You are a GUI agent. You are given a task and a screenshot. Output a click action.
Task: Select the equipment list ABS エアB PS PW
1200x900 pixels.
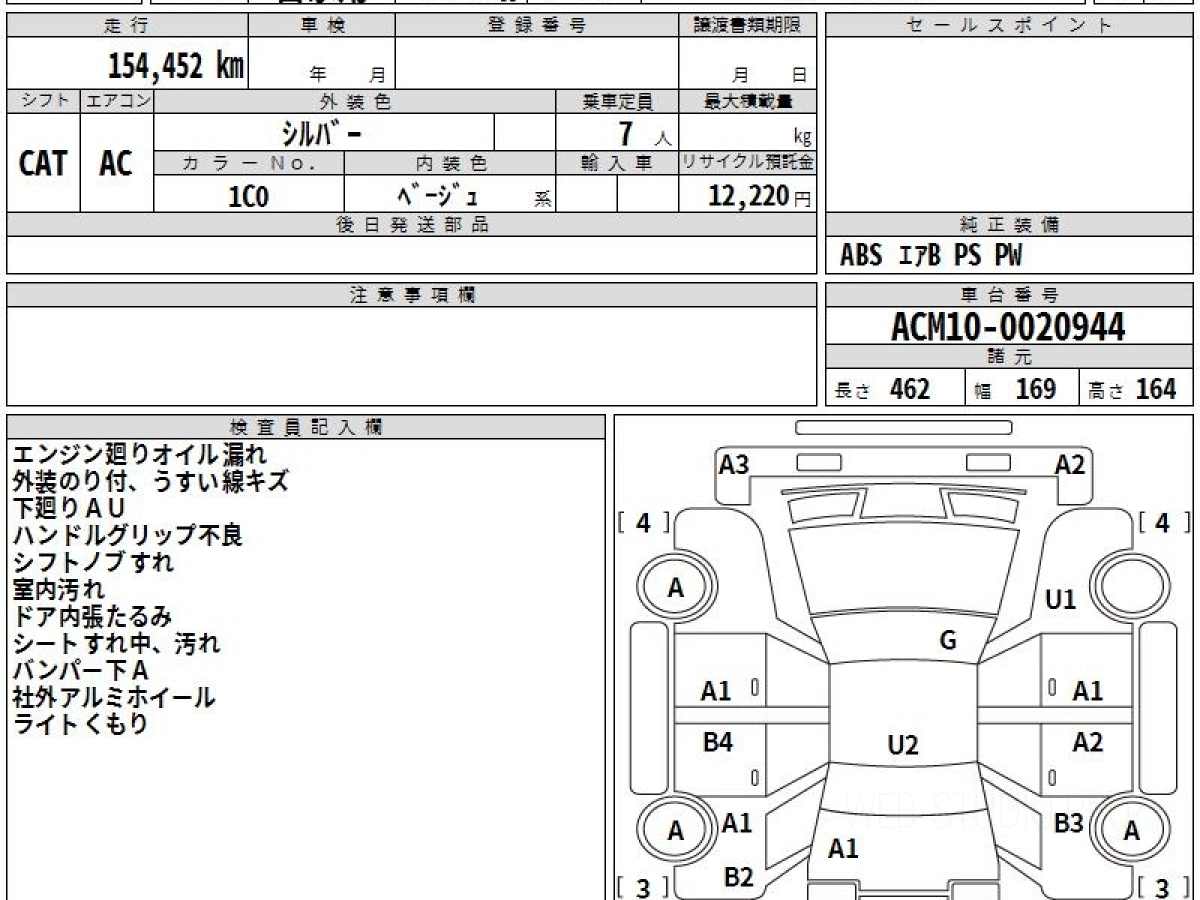pyautogui.click(x=932, y=256)
